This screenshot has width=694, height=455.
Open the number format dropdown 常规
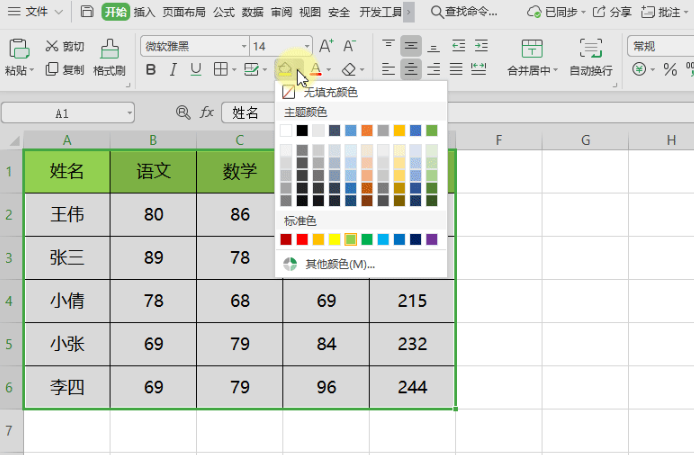(x=660, y=46)
